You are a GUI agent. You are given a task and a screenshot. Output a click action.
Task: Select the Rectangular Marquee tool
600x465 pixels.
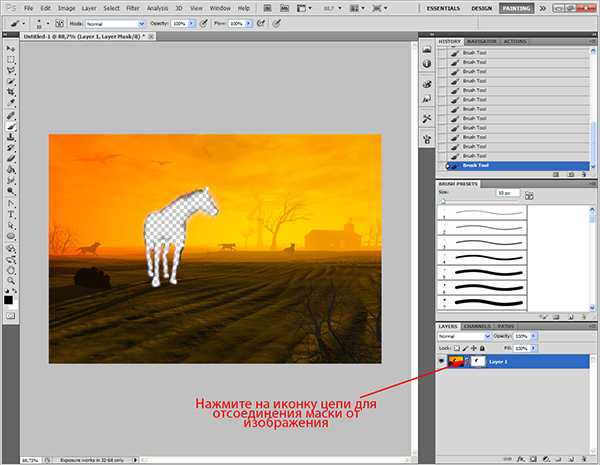click(x=11, y=60)
